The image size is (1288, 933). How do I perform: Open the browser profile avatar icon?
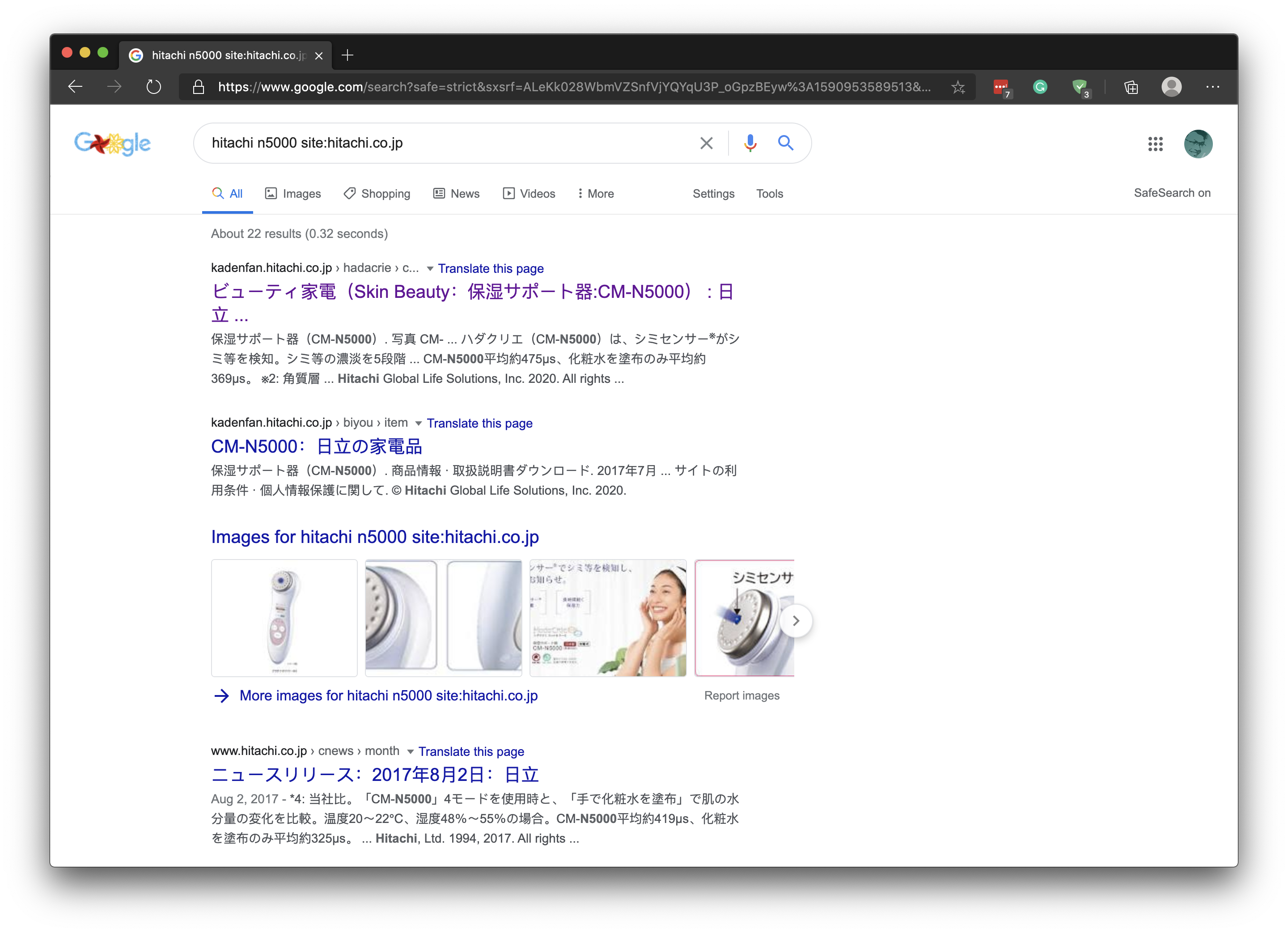coord(1171,87)
